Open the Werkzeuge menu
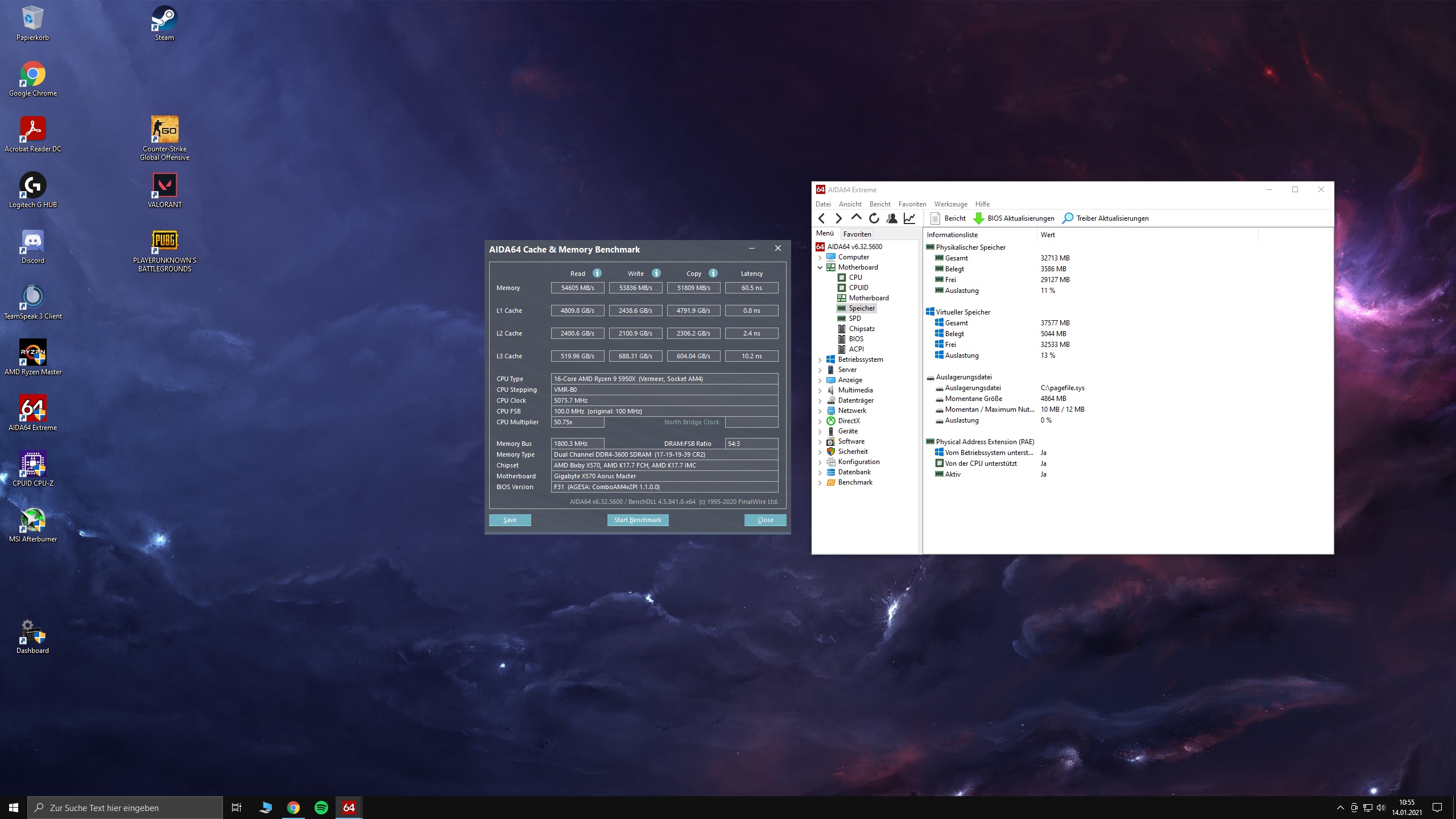The width and height of the screenshot is (1456, 819). click(x=950, y=204)
